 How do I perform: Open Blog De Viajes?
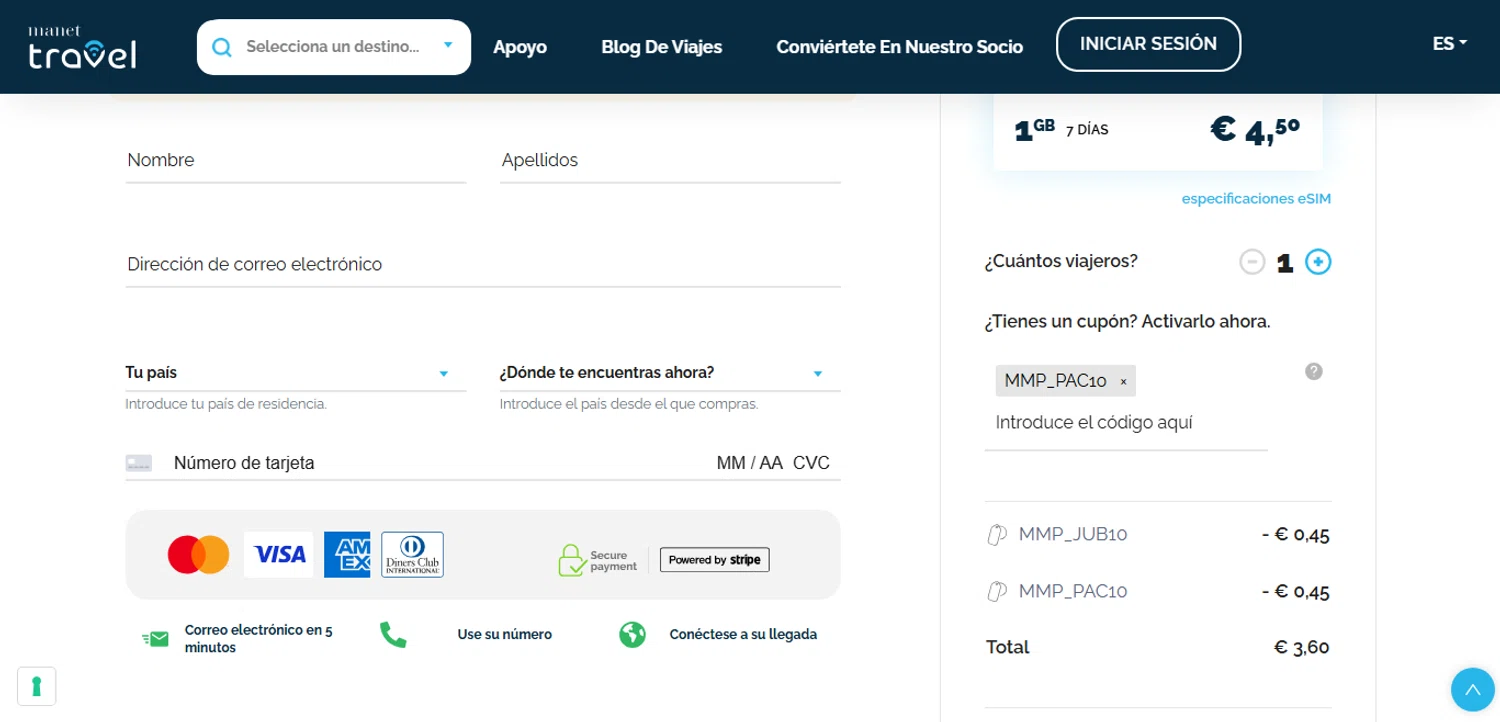(x=661, y=47)
